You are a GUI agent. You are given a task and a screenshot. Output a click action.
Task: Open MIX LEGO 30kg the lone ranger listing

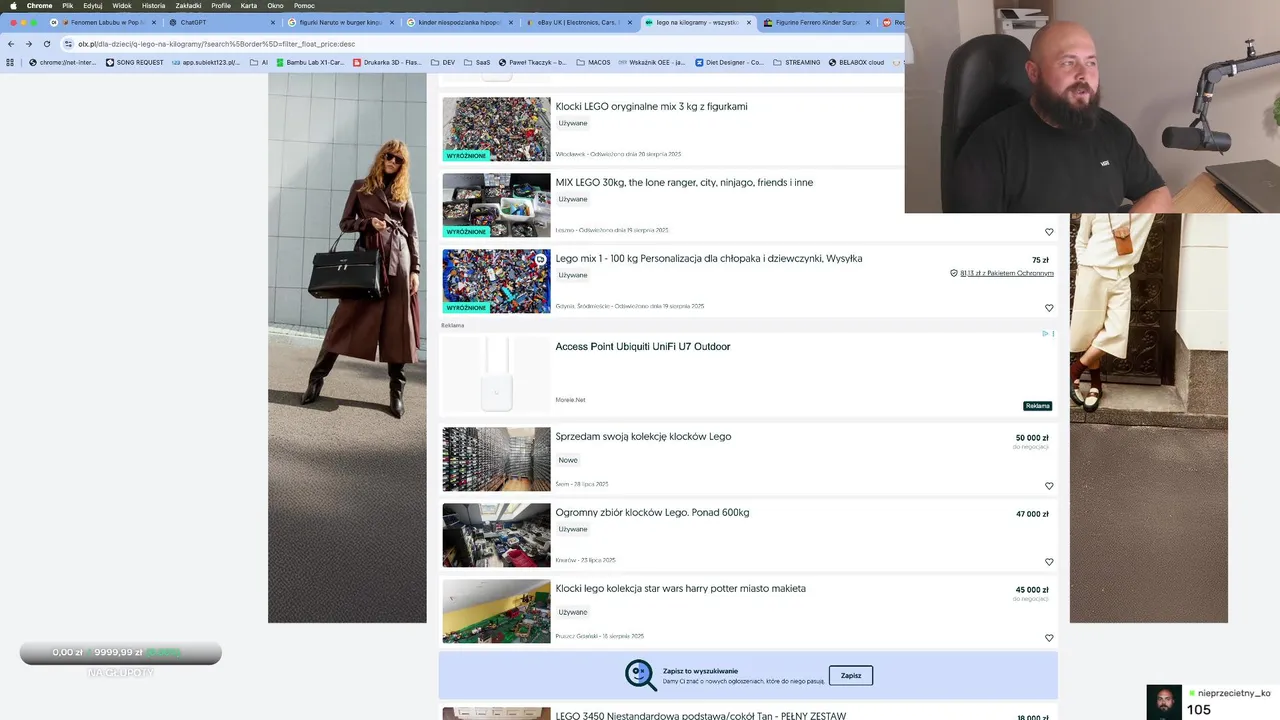(684, 182)
